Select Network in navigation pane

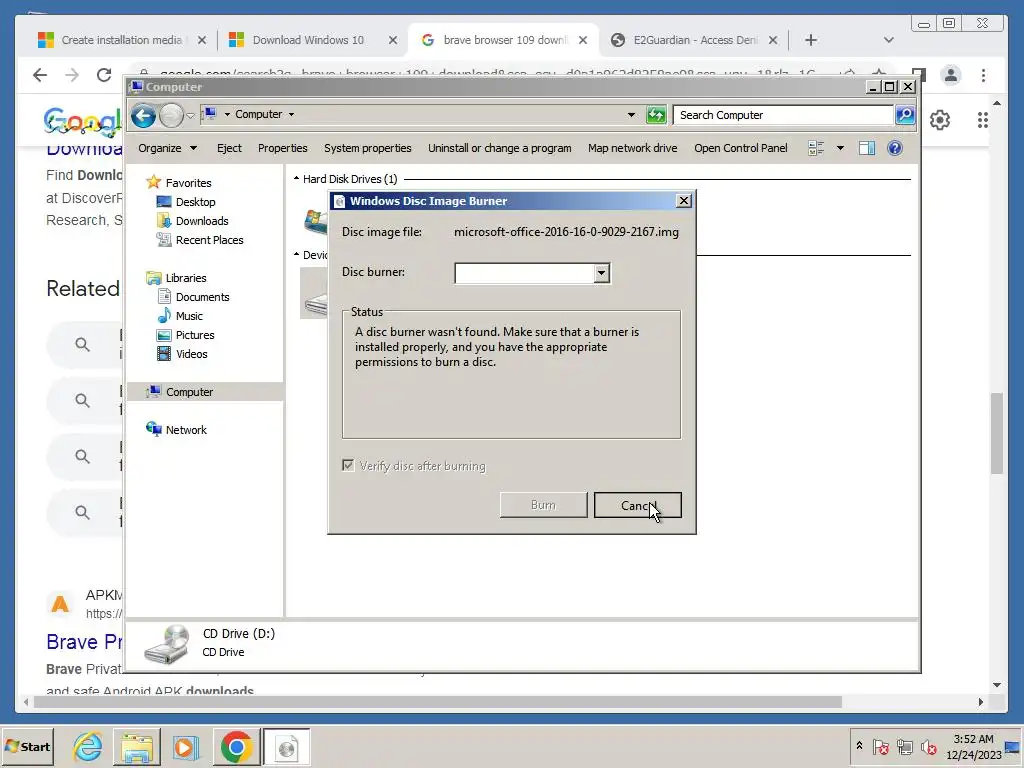[186, 430]
